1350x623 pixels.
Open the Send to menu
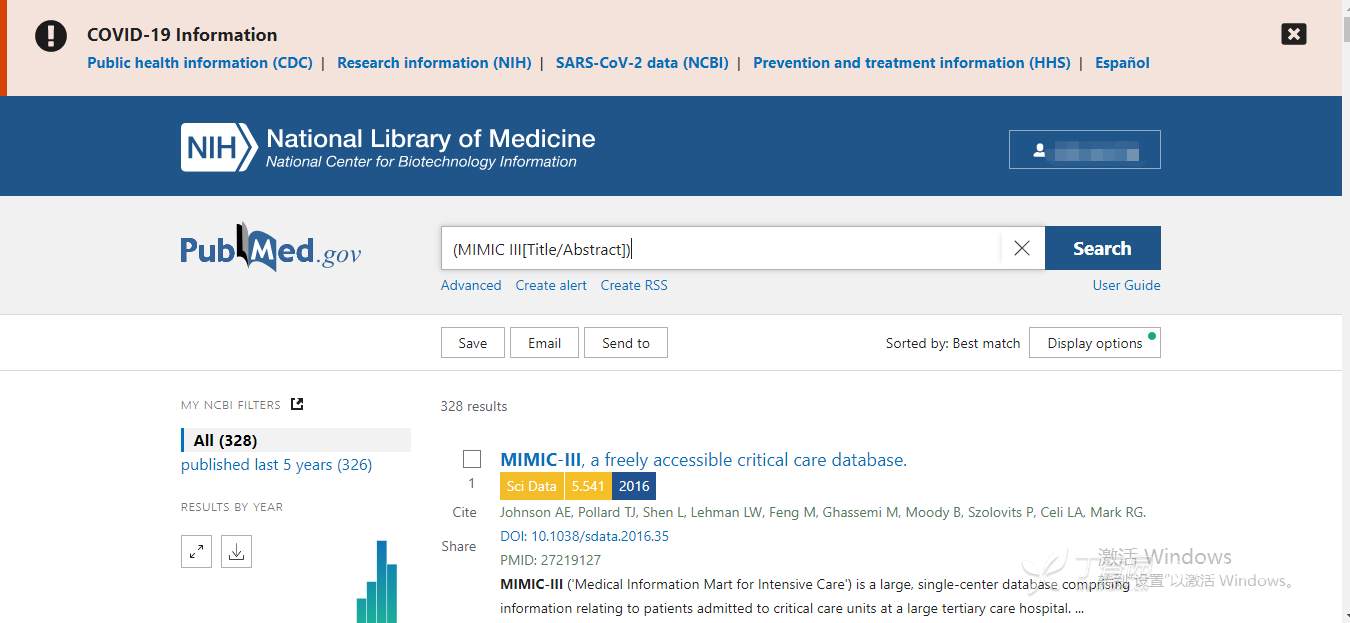(625, 343)
